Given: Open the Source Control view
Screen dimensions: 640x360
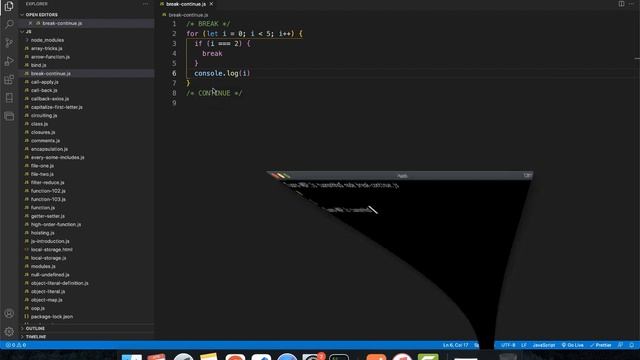Looking at the screenshot, I should click(x=9, y=43).
